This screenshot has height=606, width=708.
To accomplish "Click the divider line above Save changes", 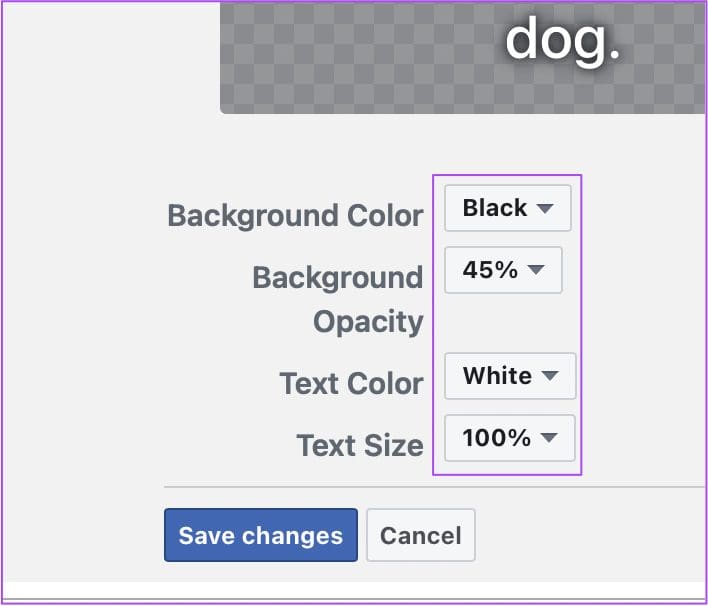I will [x=434, y=487].
